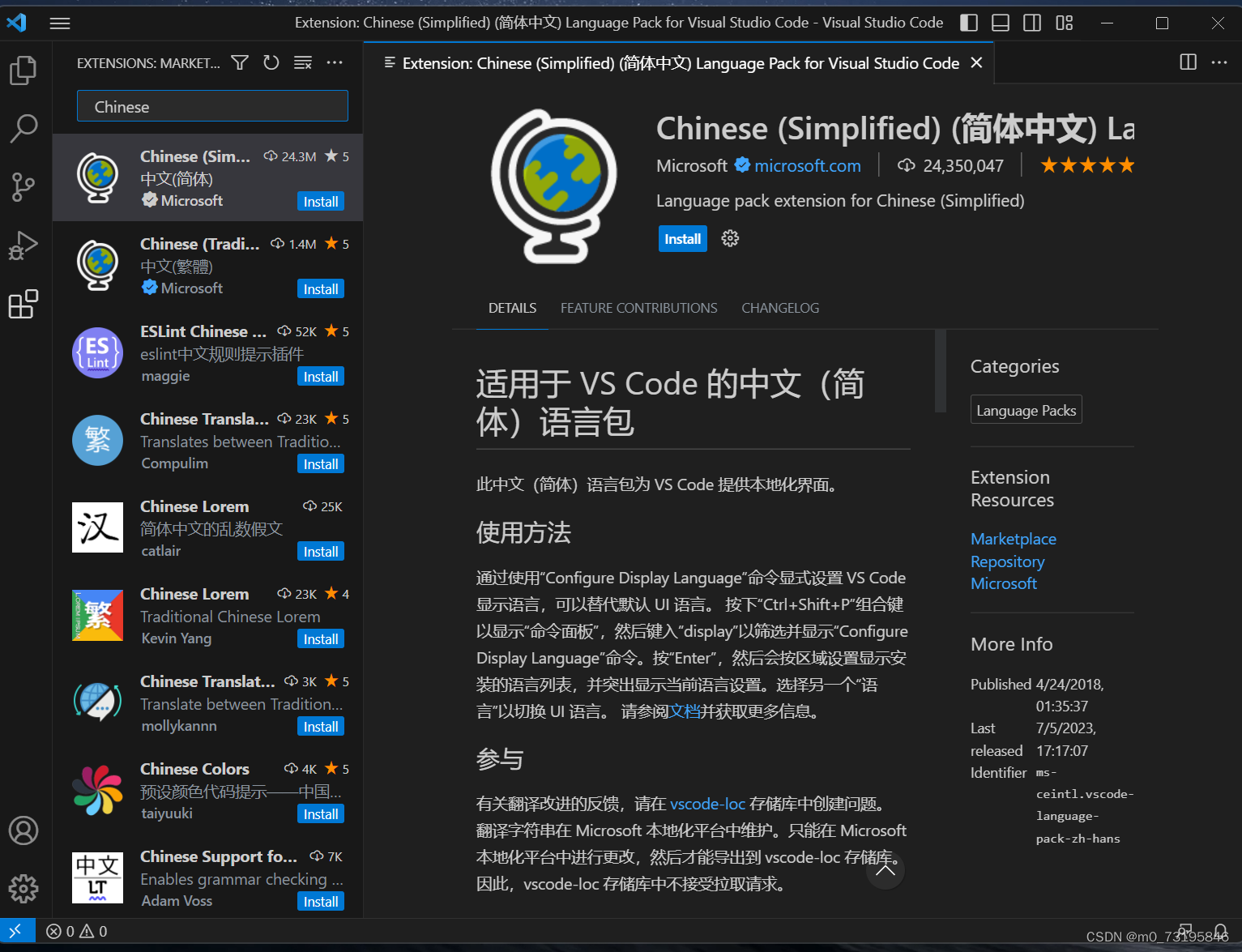Viewport: 1242px width, 952px height.
Task: Open the Filter Extensions dropdown
Action: pyautogui.click(x=239, y=62)
